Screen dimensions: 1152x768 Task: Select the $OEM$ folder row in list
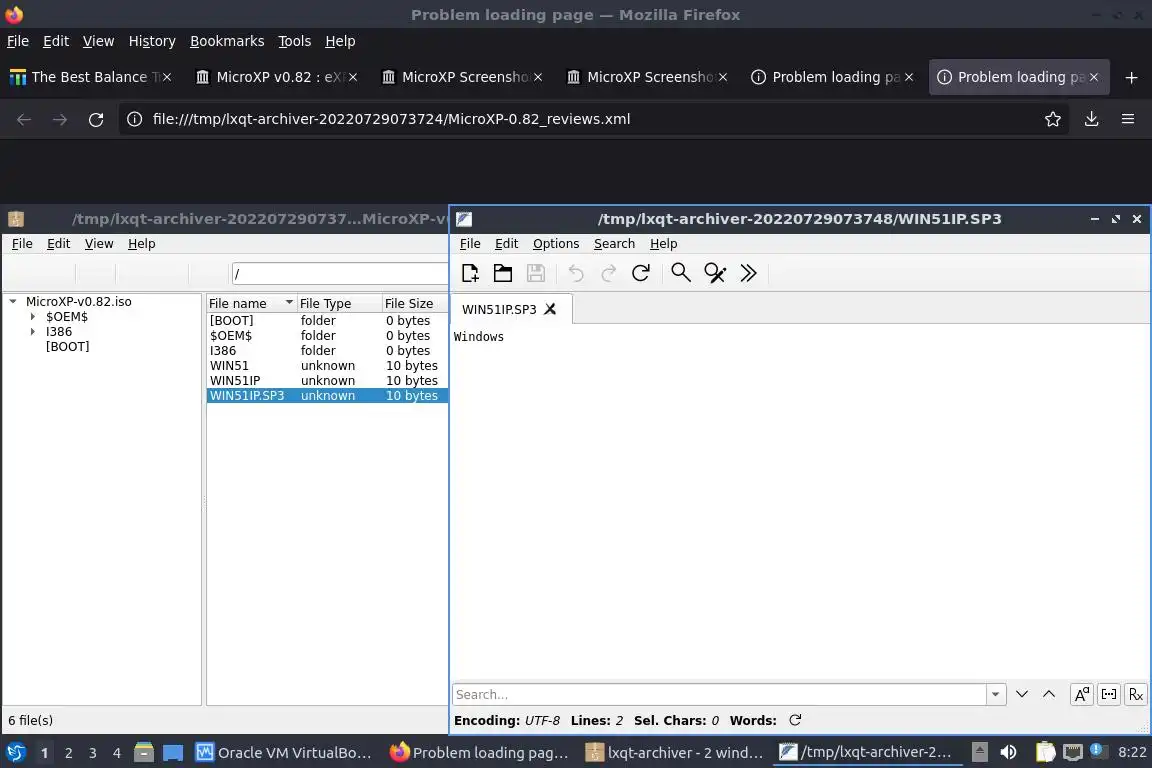pos(327,336)
